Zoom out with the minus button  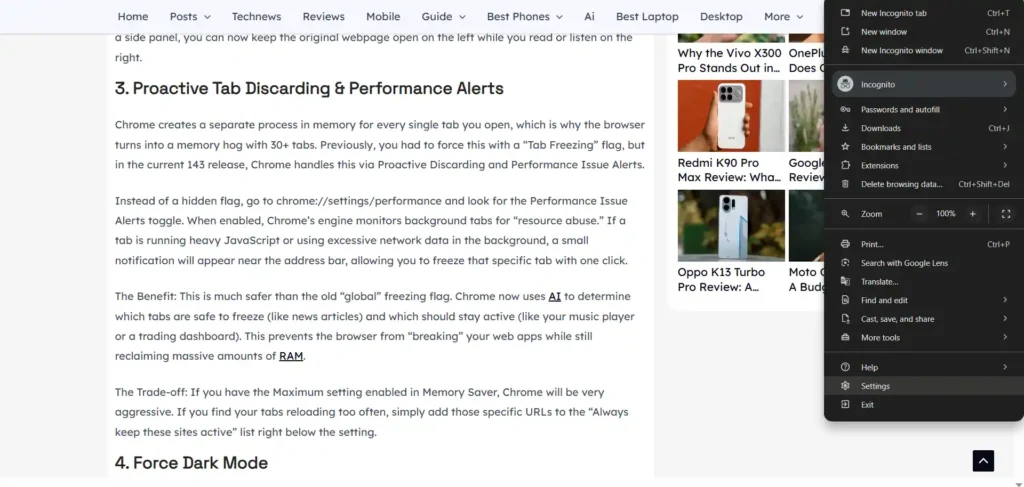pyautogui.click(x=920, y=214)
